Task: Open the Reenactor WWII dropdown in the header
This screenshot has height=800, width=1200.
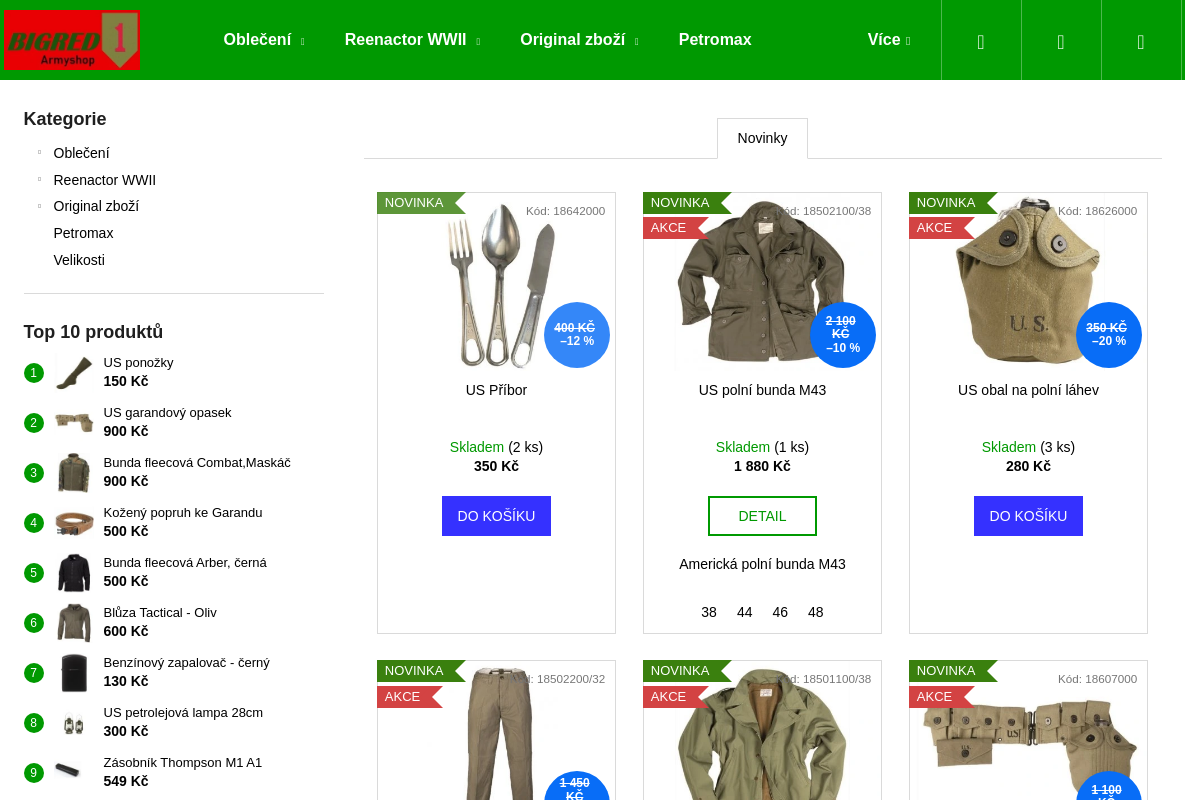Action: [411, 40]
